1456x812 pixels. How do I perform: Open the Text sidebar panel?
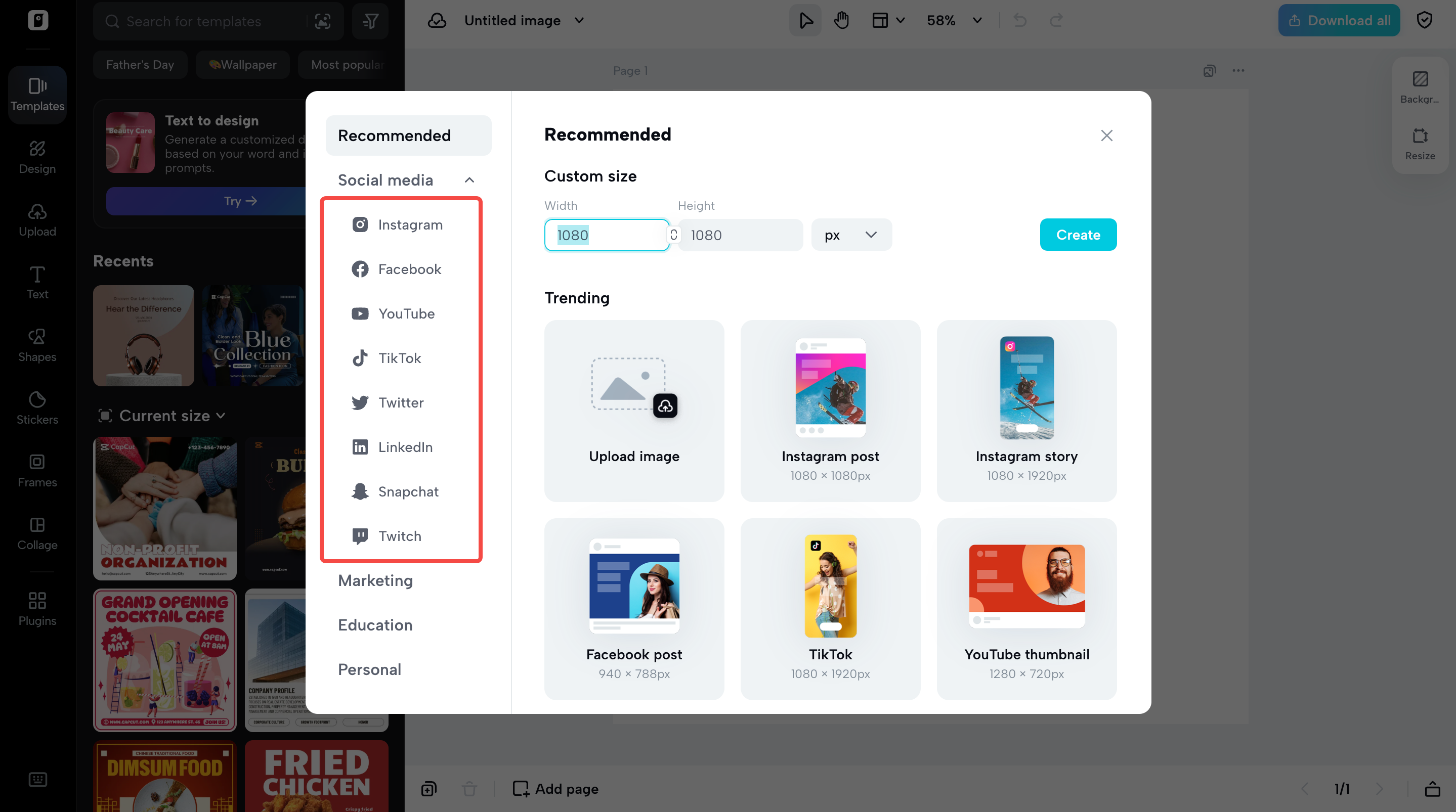(x=37, y=283)
